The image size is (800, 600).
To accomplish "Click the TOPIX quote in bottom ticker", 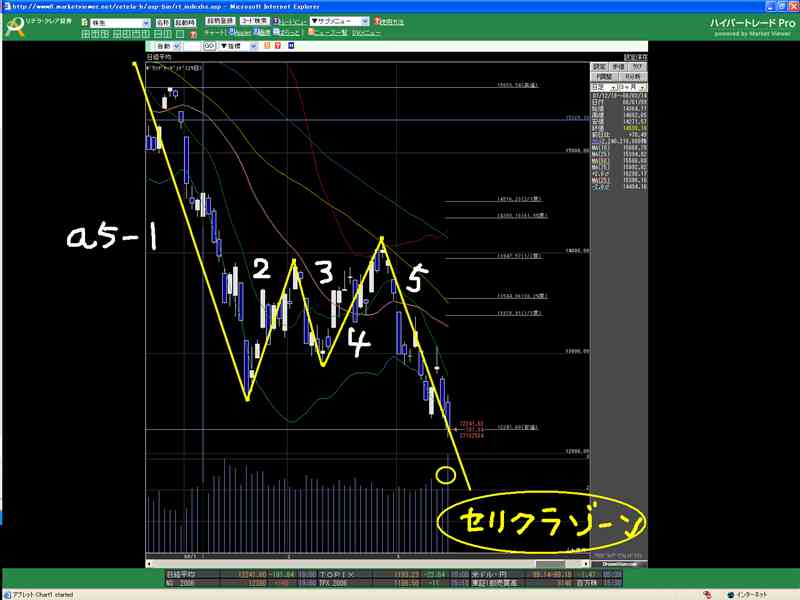I will (x=394, y=574).
